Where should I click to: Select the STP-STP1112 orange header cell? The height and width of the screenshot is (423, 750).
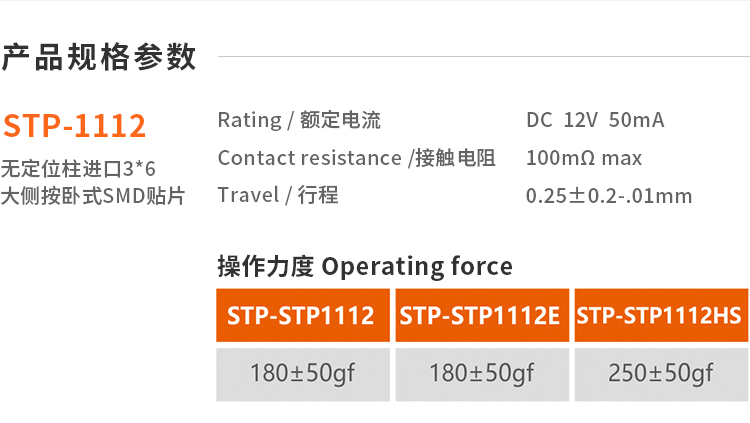pos(302,316)
